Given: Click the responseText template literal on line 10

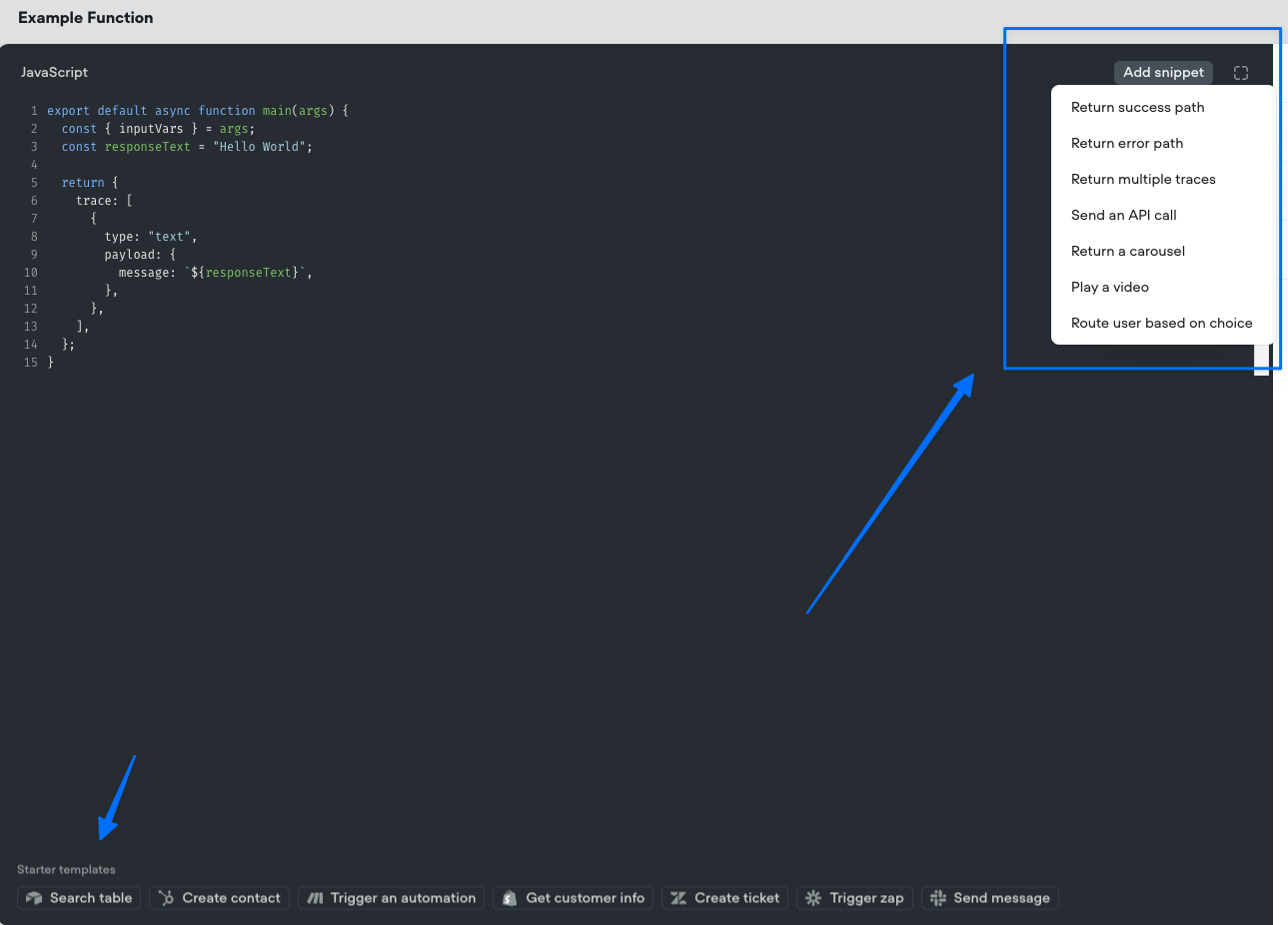Looking at the screenshot, I should [x=245, y=273].
